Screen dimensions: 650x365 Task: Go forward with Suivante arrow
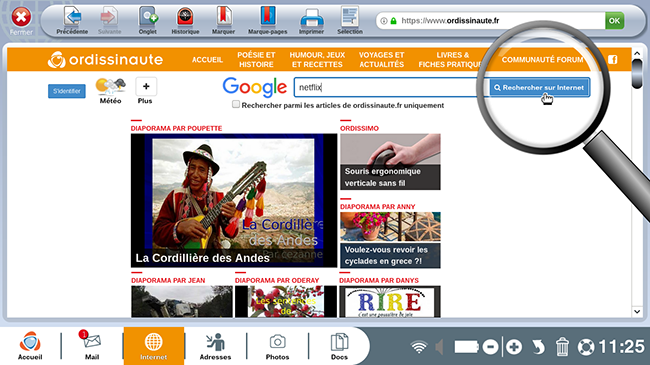point(109,21)
